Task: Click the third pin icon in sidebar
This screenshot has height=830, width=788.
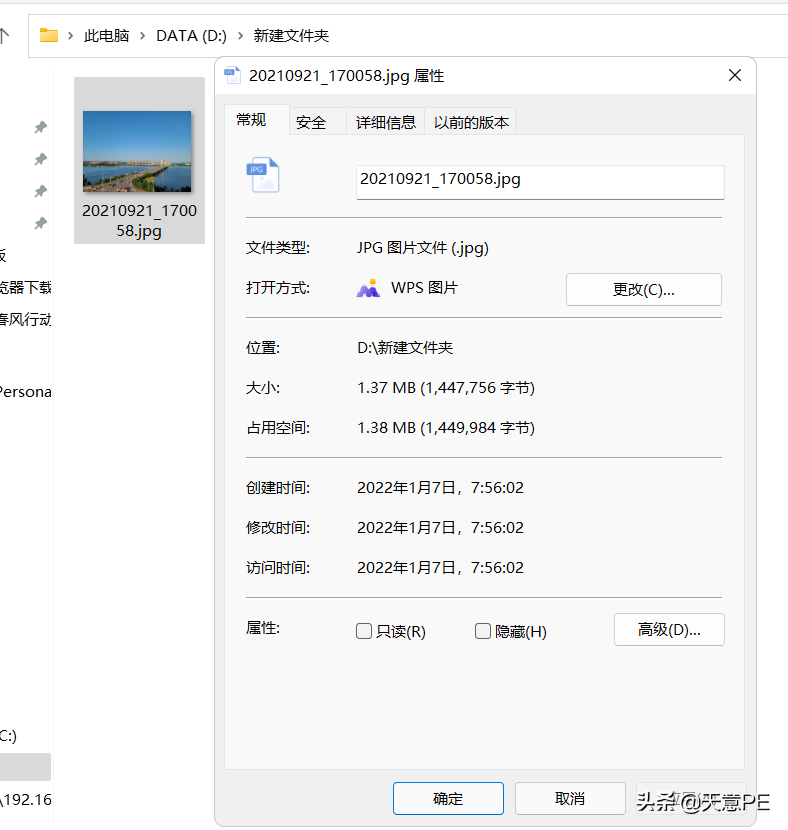Action: 41,191
